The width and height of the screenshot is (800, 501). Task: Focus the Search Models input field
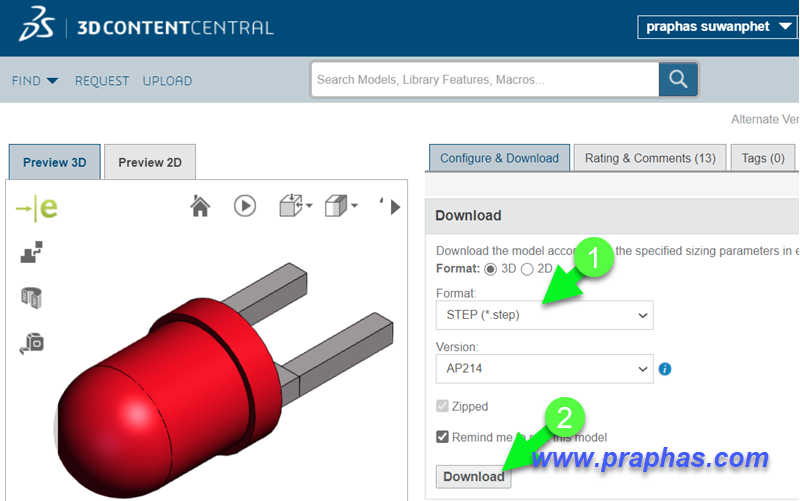pyautogui.click(x=485, y=80)
